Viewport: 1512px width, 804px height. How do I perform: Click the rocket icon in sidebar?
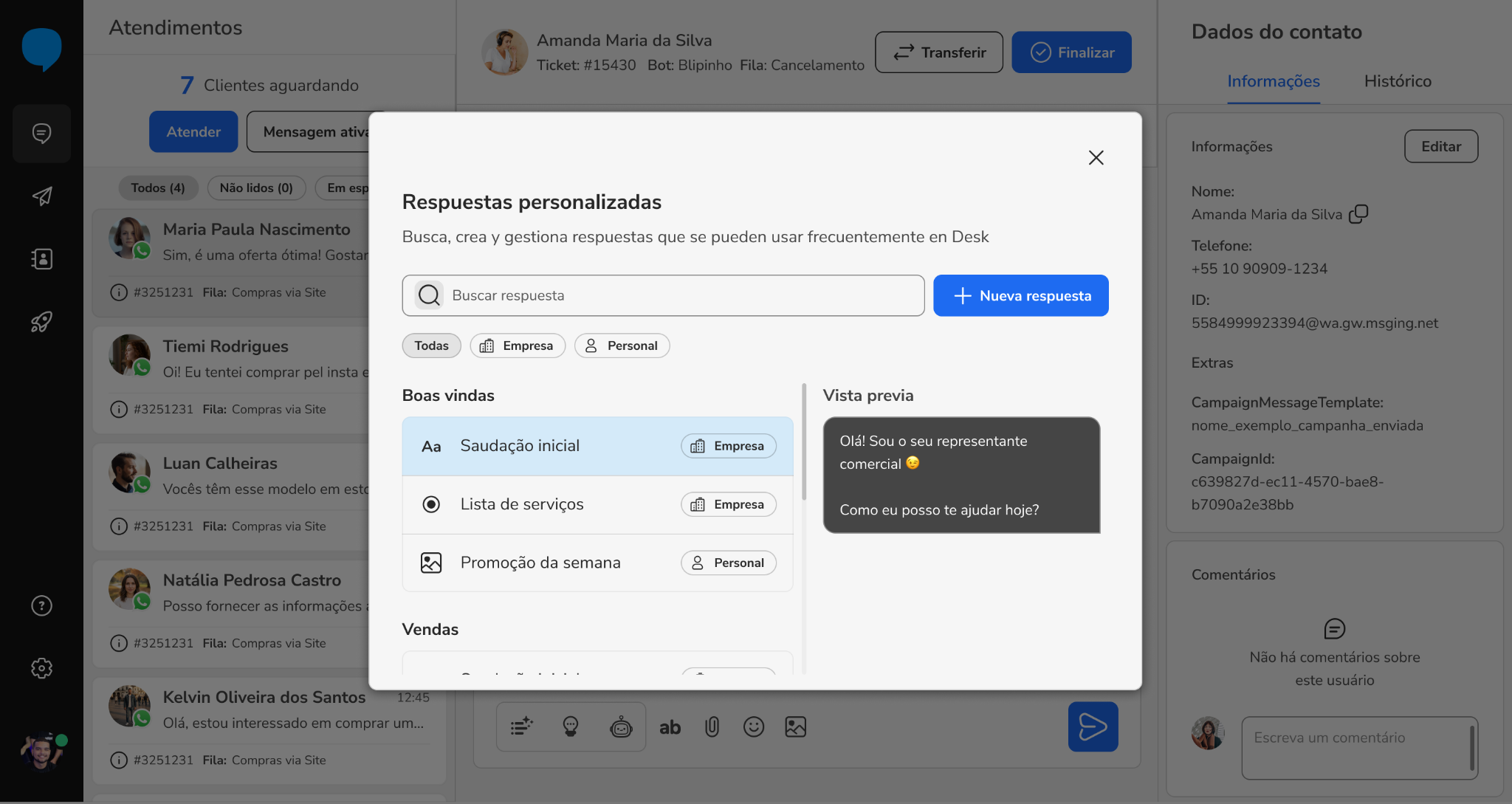pyautogui.click(x=41, y=321)
